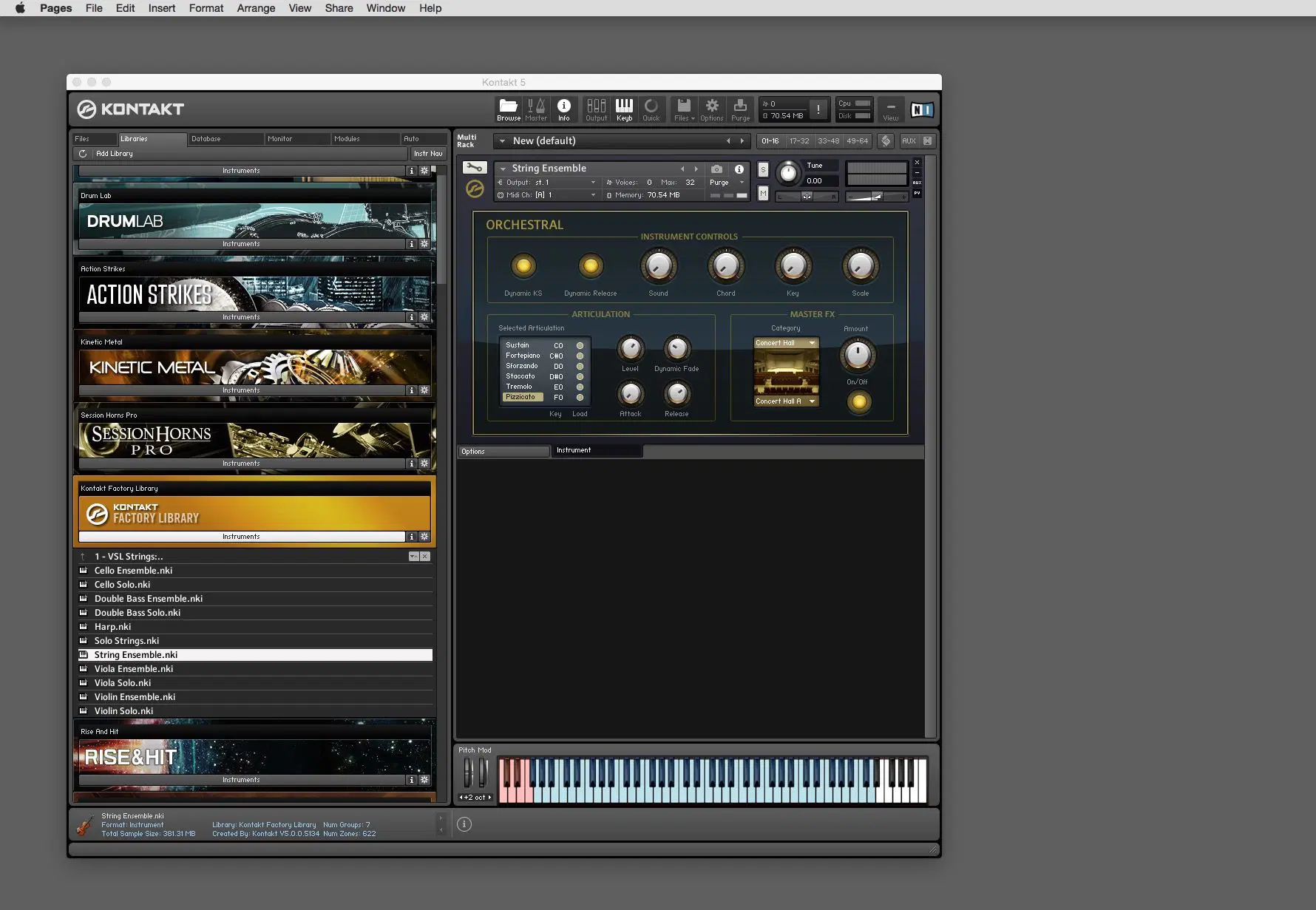Expand the Files menu dropdown
Screen dimensions: 1316x910
(x=684, y=109)
